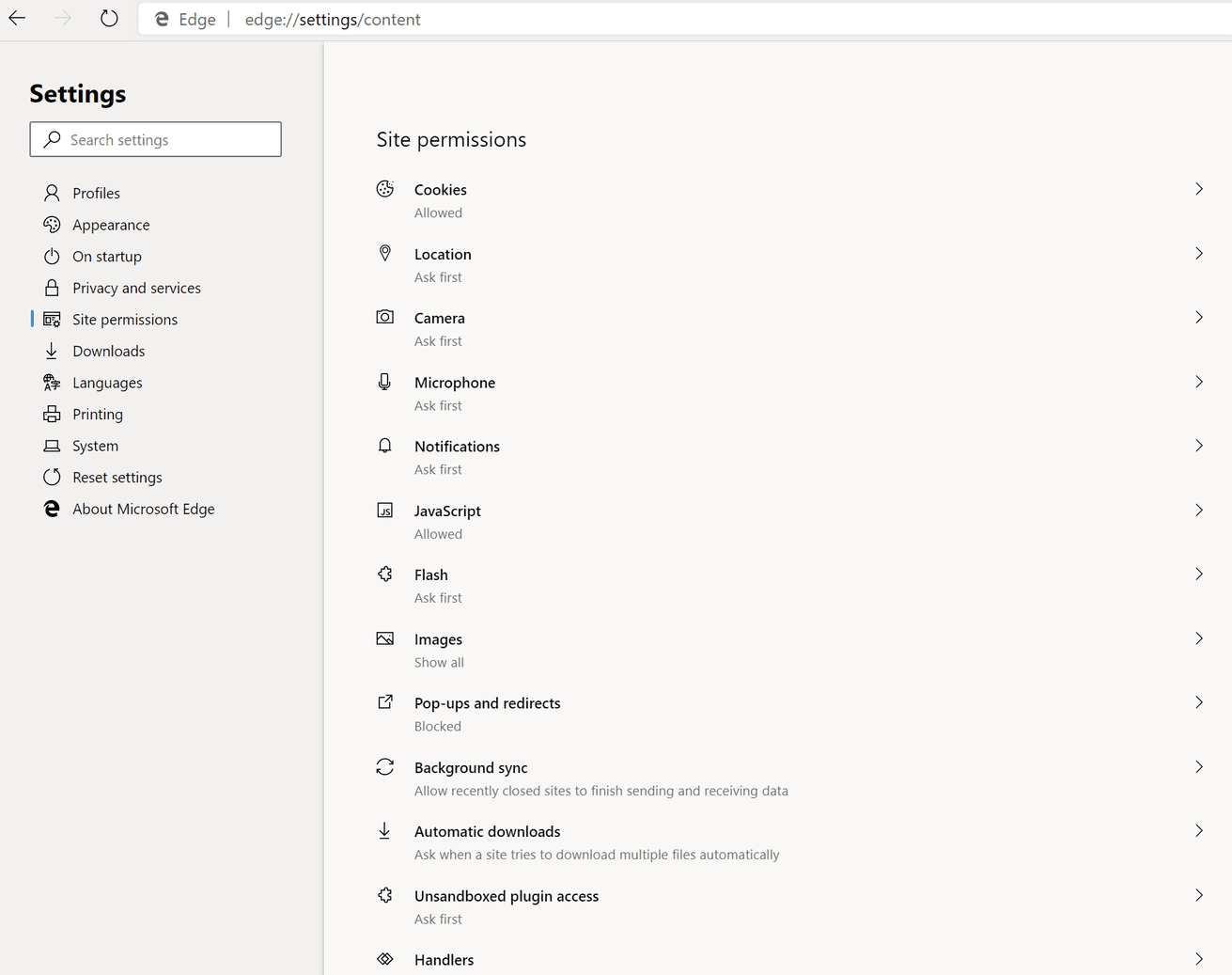Open Automatic downloads via its chevron

pyautogui.click(x=1199, y=830)
